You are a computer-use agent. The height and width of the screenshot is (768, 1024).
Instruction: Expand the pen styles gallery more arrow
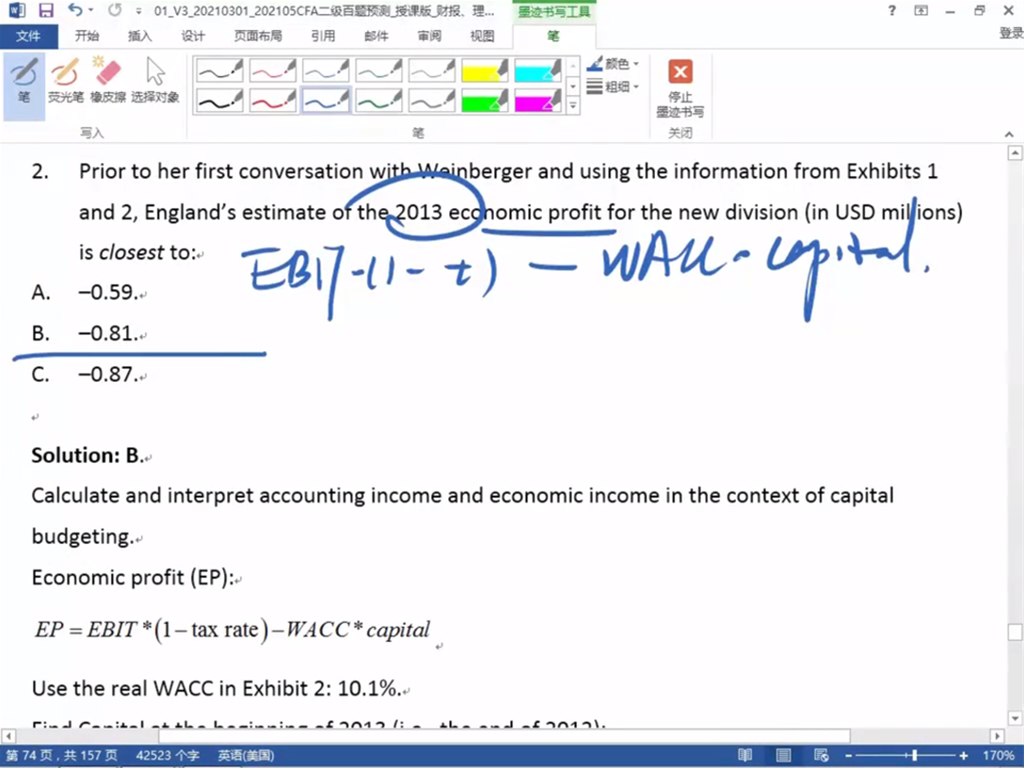click(573, 105)
